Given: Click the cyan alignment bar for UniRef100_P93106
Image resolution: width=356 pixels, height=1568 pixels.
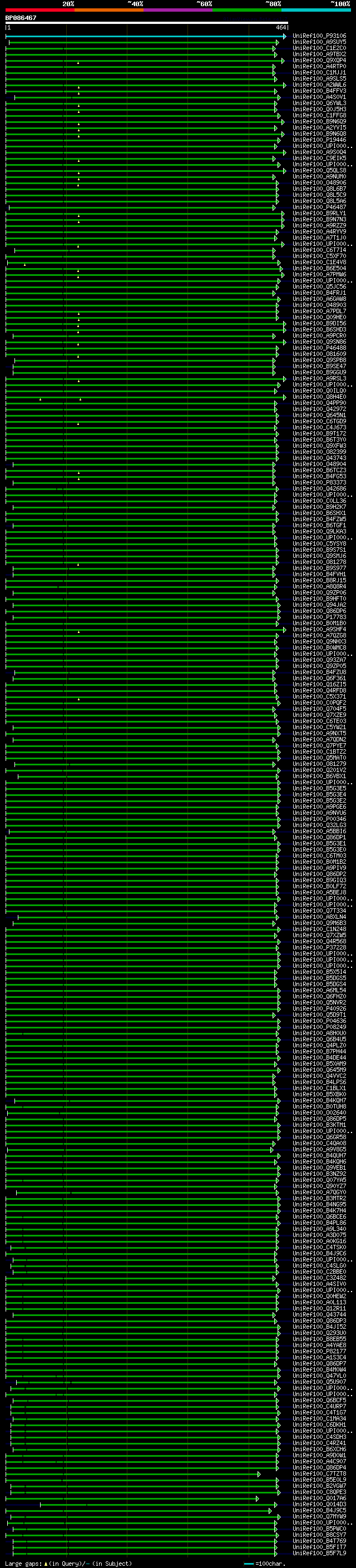Looking at the screenshot, I should tap(146, 37).
